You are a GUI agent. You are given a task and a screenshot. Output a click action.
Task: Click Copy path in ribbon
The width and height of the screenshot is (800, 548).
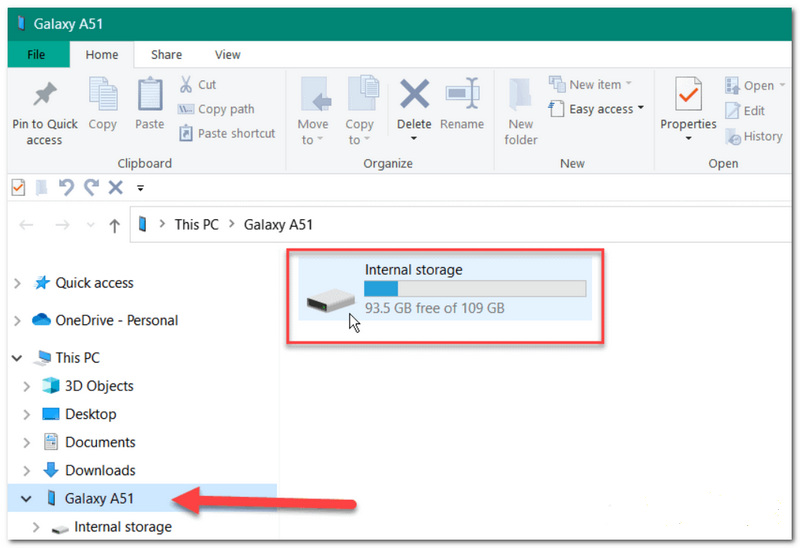(216, 109)
